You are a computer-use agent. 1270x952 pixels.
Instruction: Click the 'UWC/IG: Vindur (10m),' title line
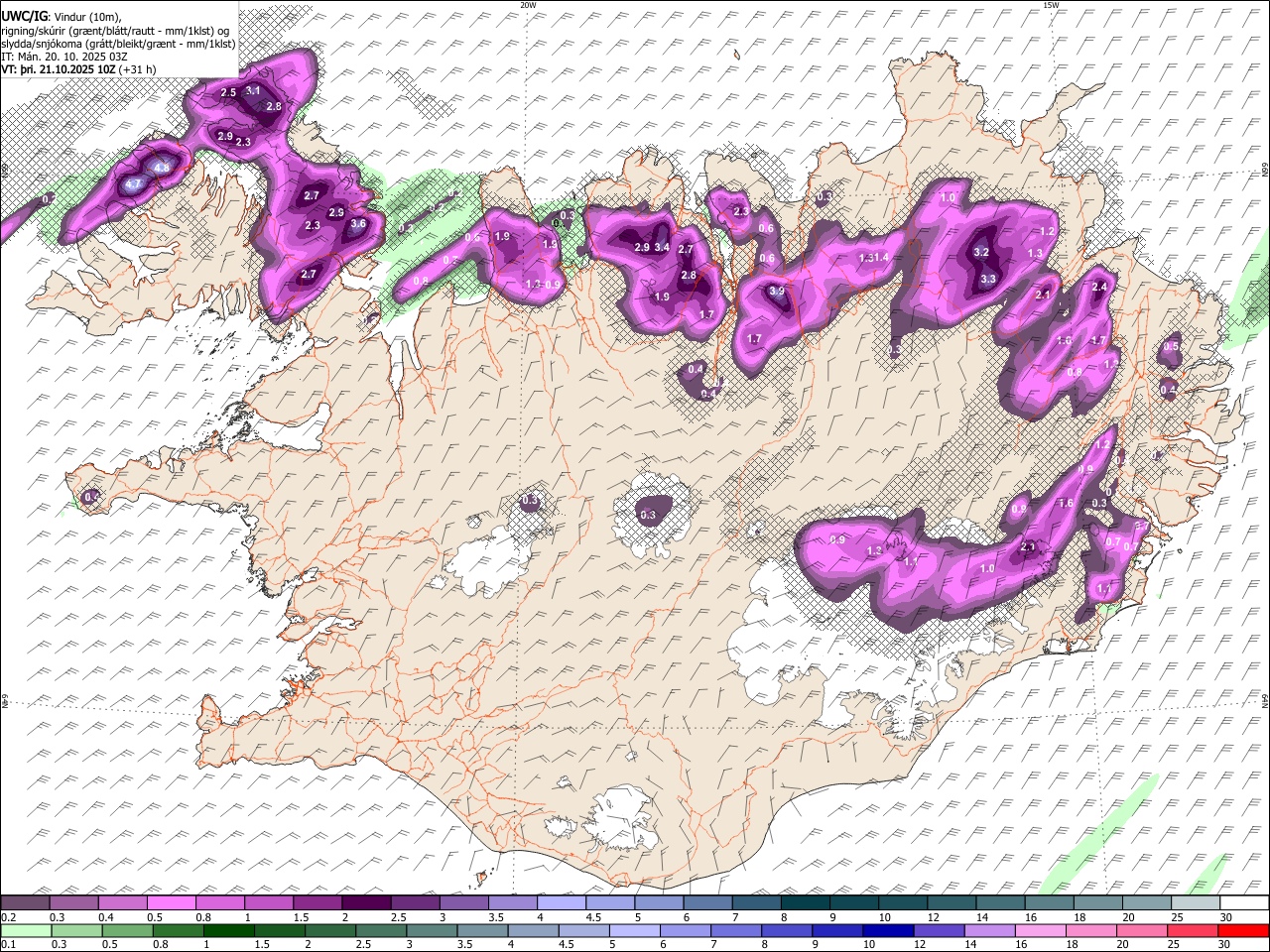pyautogui.click(x=62, y=16)
